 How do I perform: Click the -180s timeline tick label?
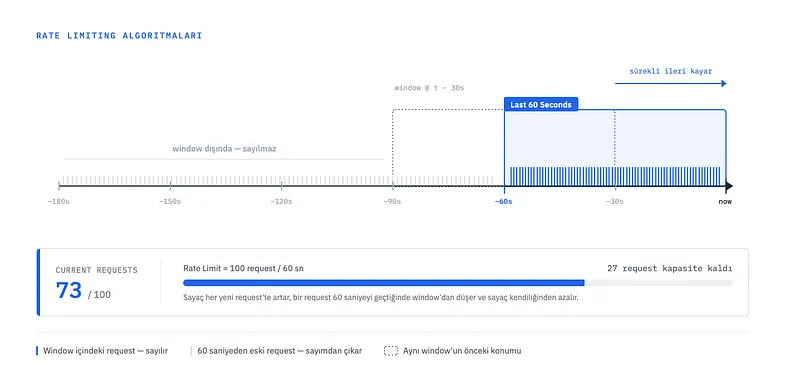59,202
